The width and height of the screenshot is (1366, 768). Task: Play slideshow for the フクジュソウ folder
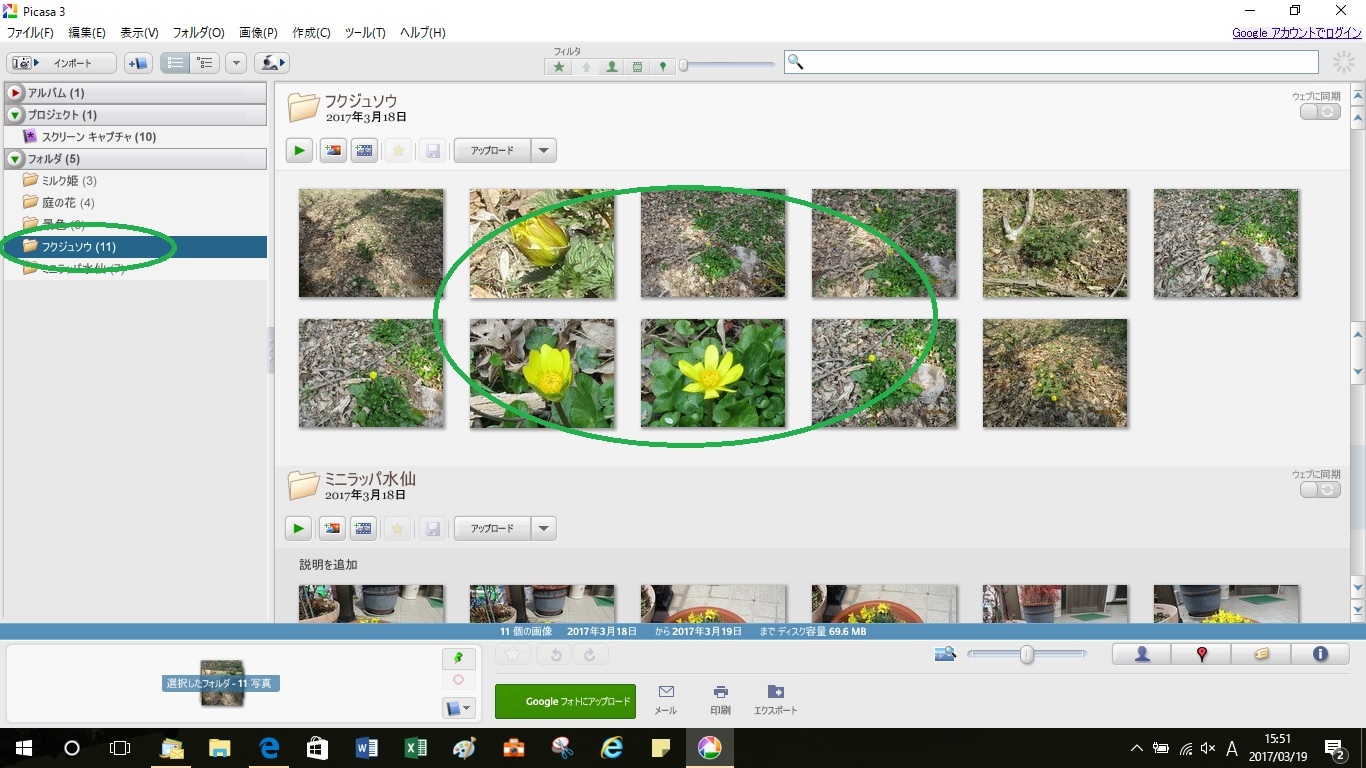pyautogui.click(x=299, y=151)
